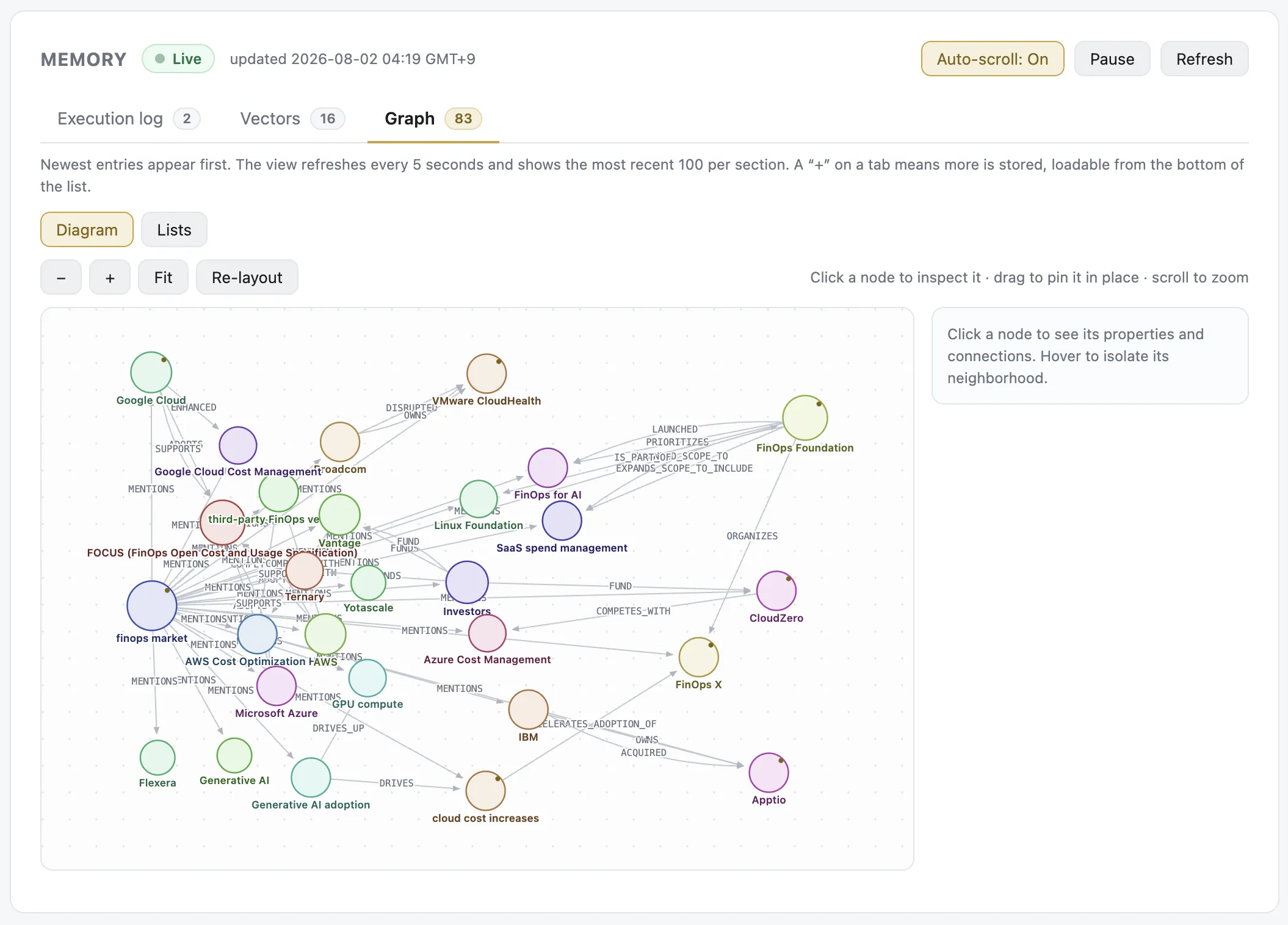The width and height of the screenshot is (1288, 925).
Task: Inspect the red FOCUS specification node
Action: coord(223,522)
